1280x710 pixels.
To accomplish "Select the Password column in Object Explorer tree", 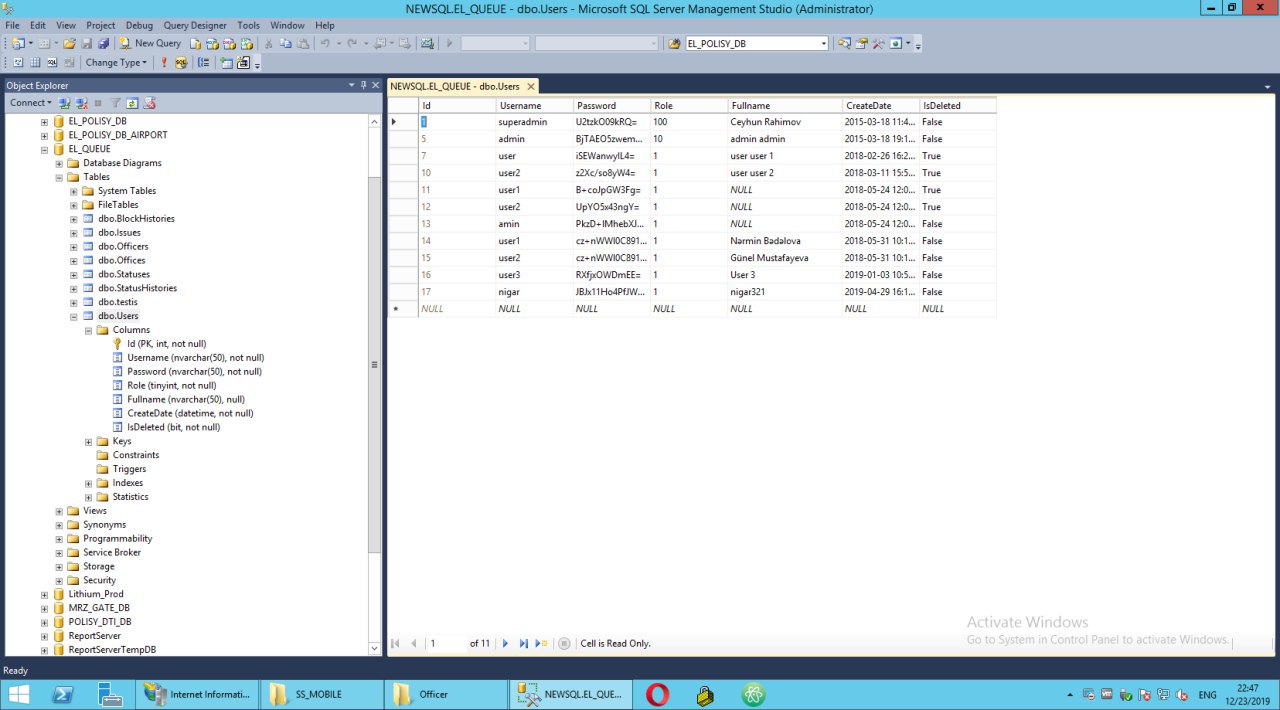I will pyautogui.click(x=194, y=371).
